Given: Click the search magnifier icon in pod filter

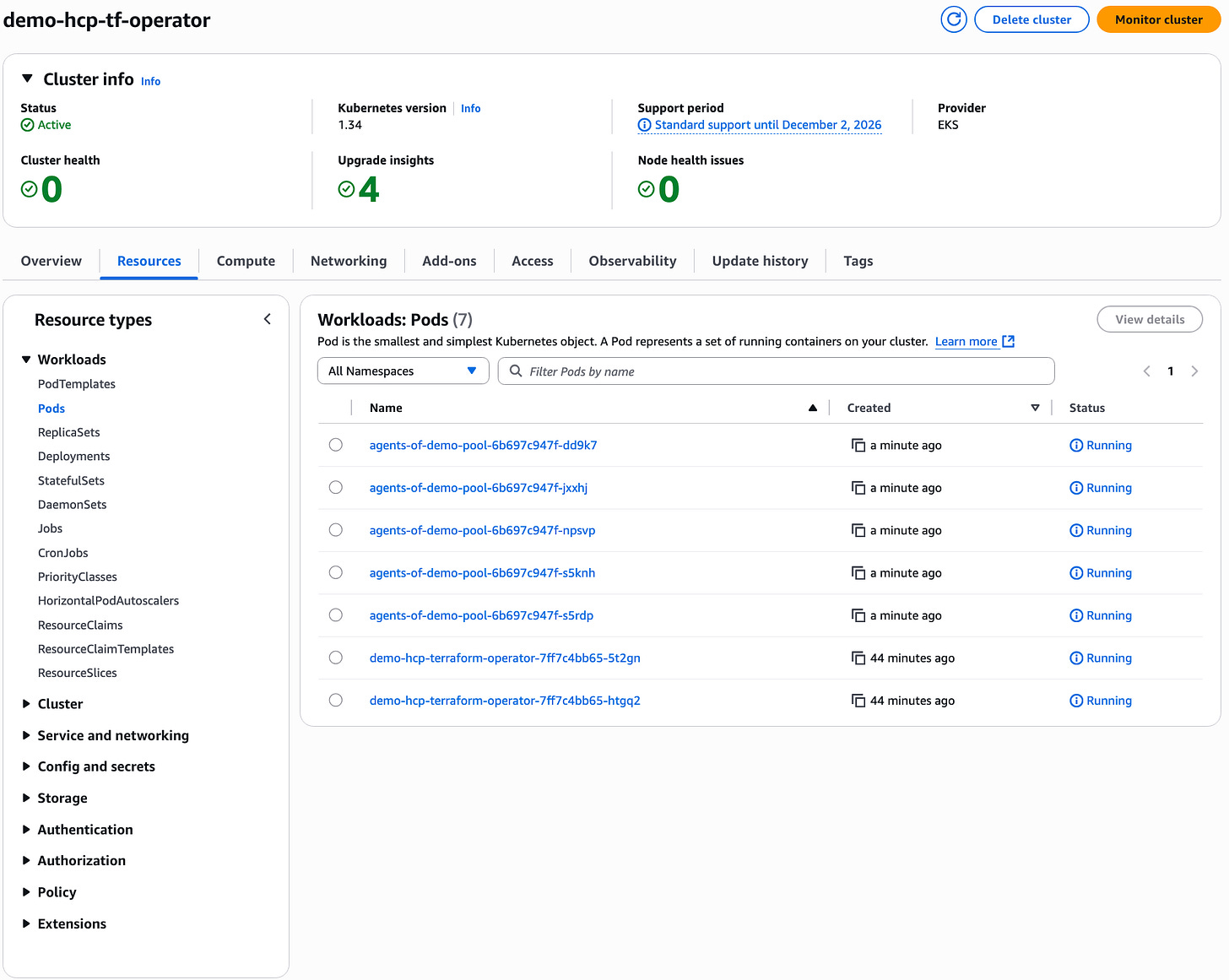Looking at the screenshot, I should [516, 371].
